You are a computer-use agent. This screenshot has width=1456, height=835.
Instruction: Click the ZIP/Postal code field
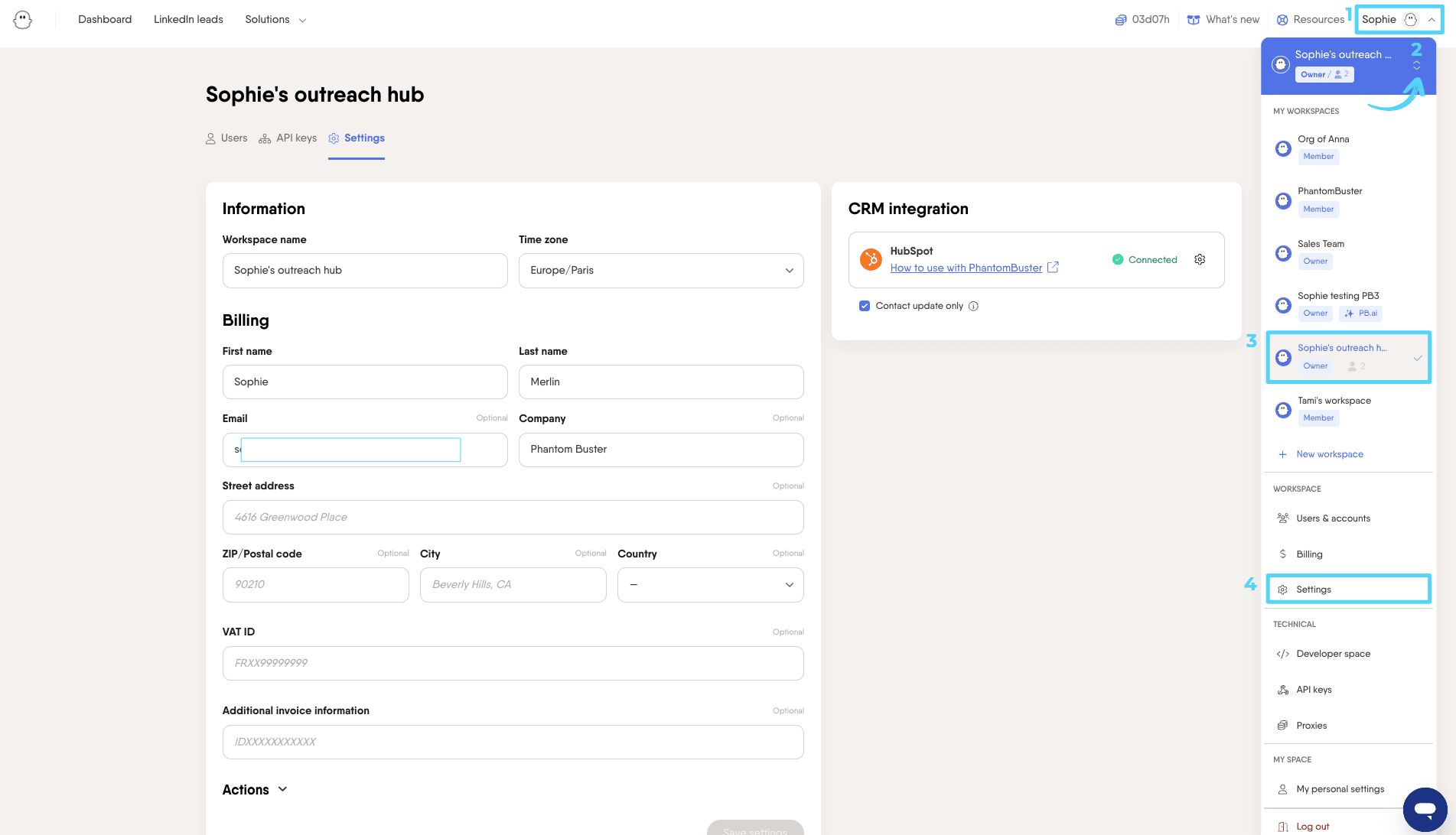click(x=315, y=585)
